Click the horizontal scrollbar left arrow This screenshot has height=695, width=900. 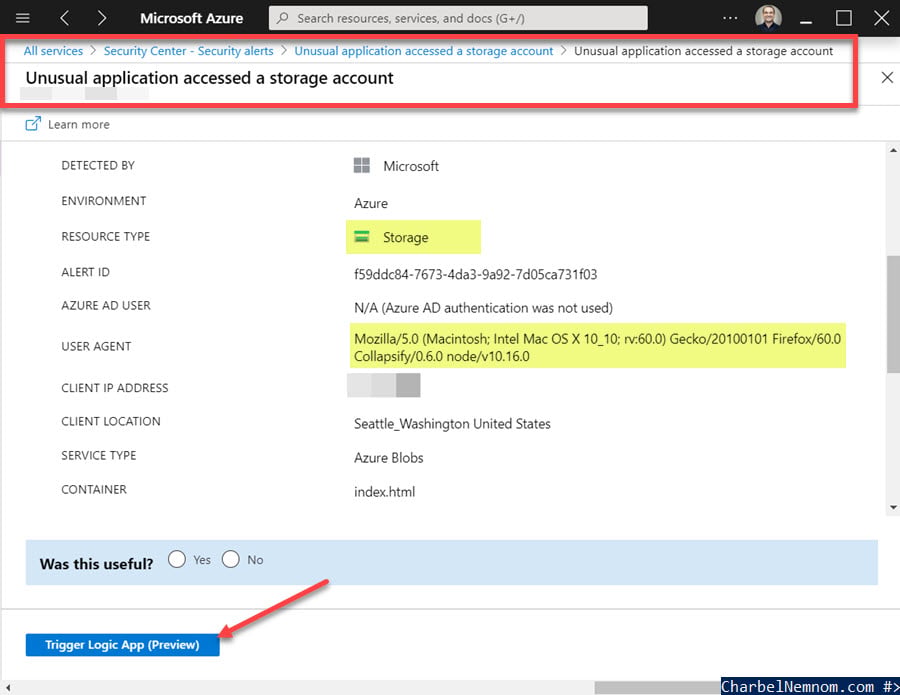[7, 687]
